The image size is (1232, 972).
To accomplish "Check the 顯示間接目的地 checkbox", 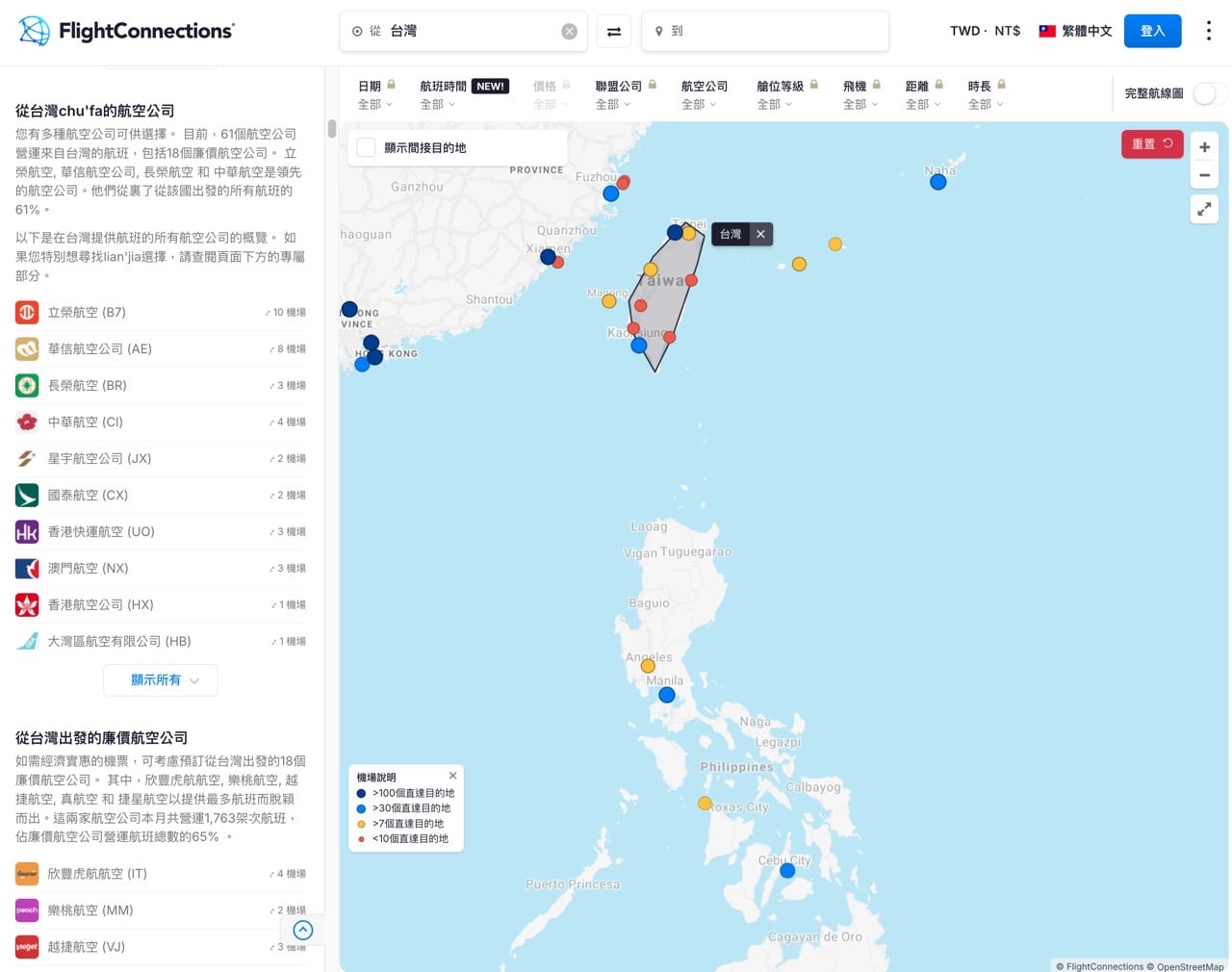I will [366, 147].
